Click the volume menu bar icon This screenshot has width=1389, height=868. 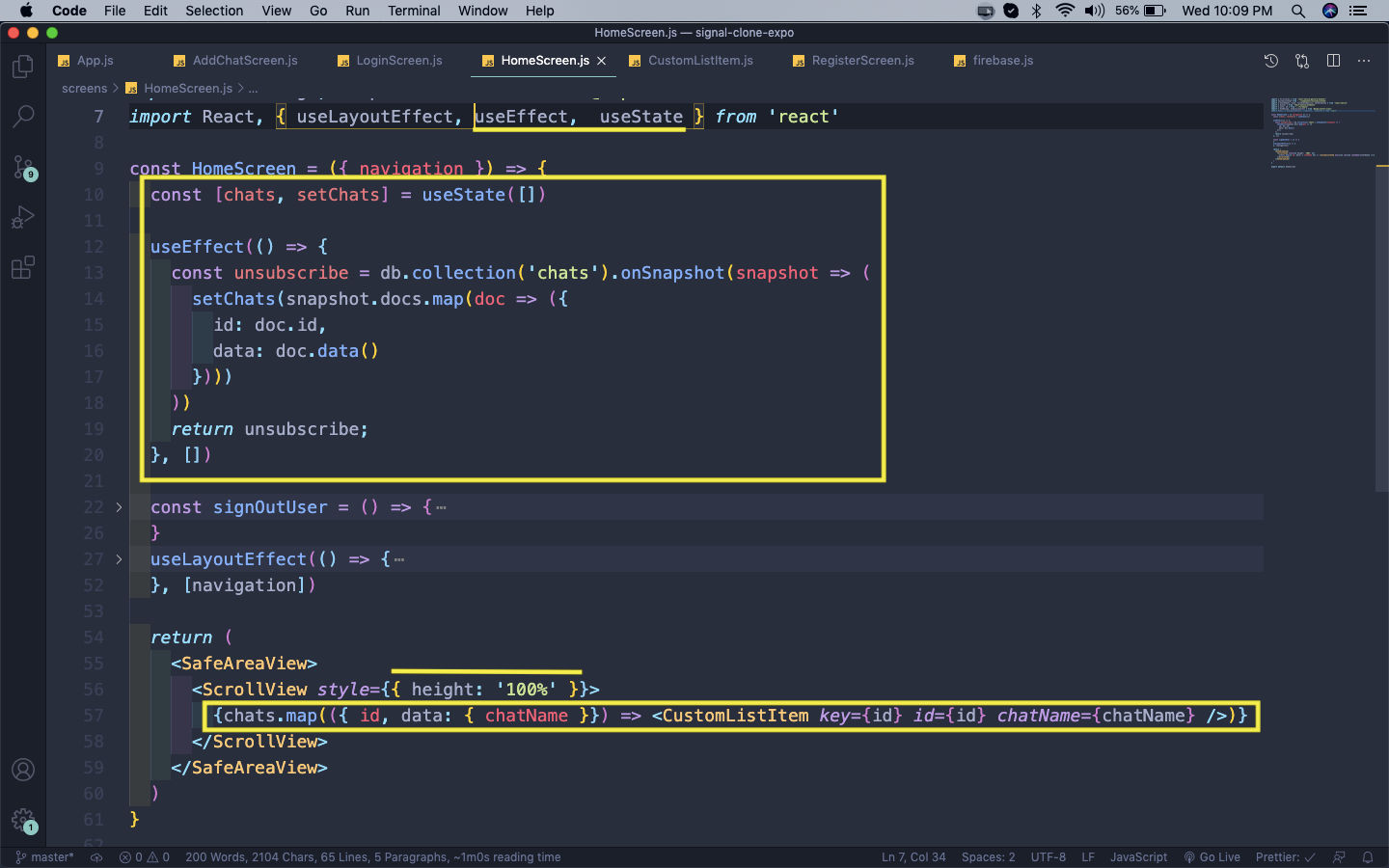point(1094,11)
